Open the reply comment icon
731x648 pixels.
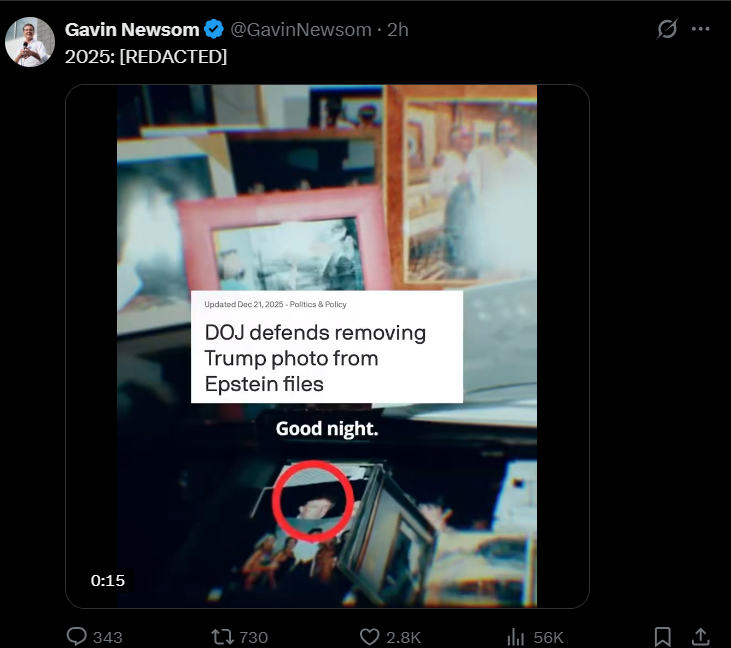[77, 636]
